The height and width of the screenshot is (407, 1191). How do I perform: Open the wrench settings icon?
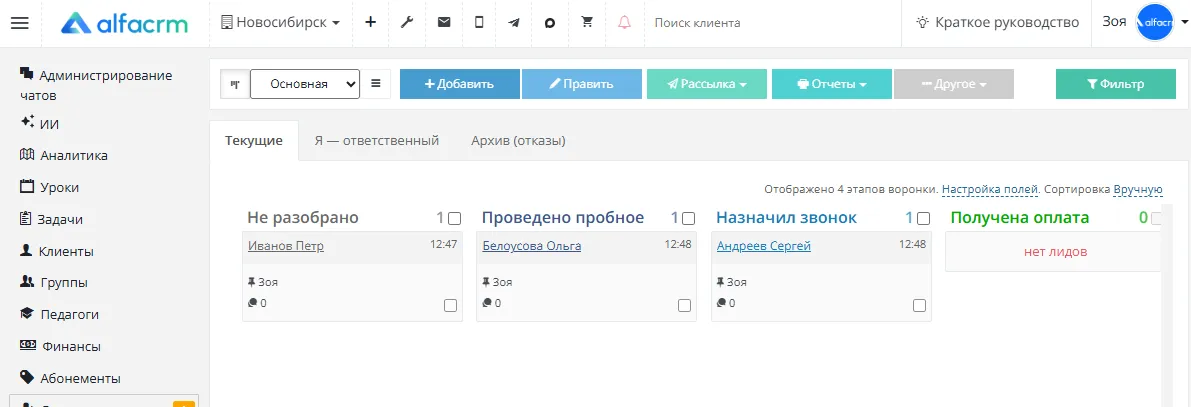point(406,23)
